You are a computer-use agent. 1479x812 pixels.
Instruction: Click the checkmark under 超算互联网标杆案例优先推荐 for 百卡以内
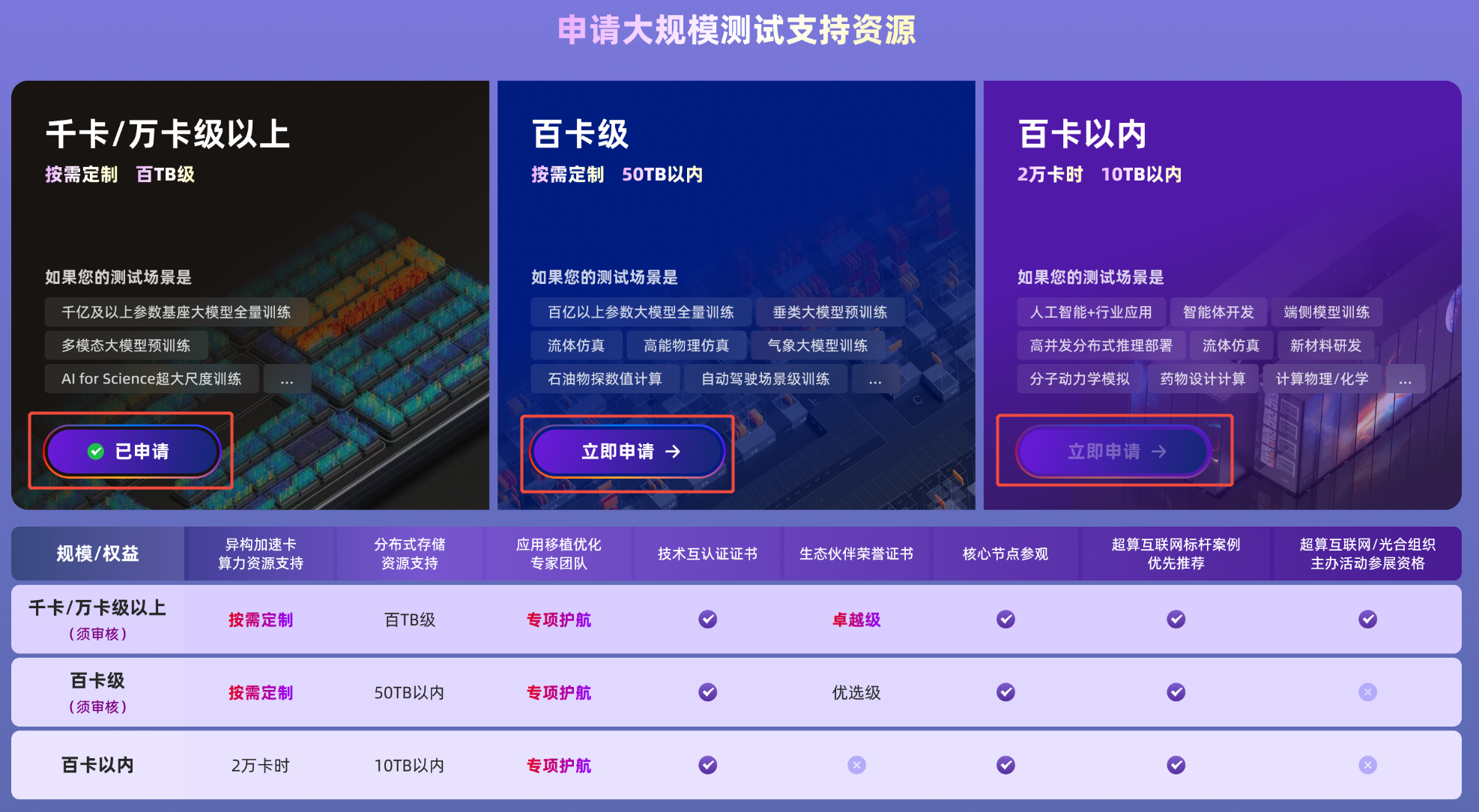tap(1176, 765)
